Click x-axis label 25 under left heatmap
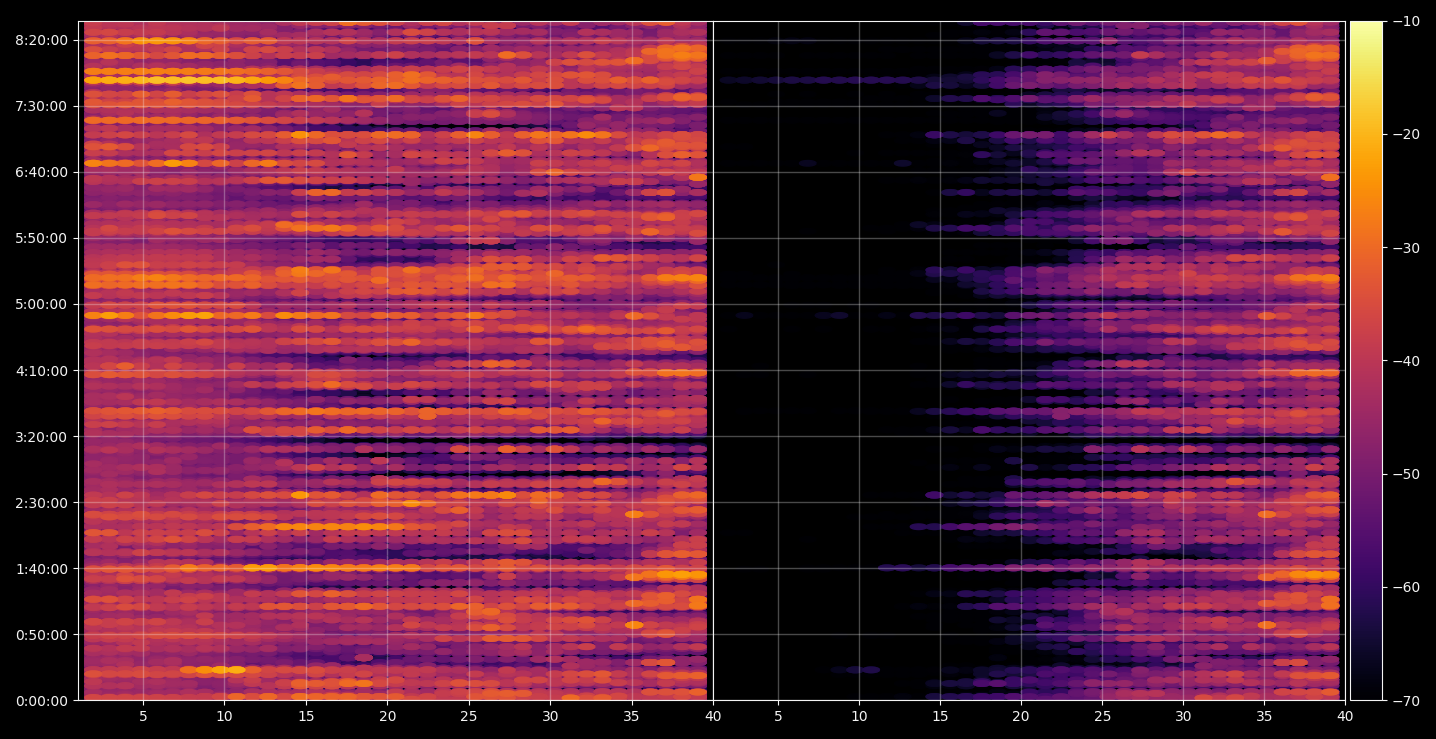 point(469,716)
